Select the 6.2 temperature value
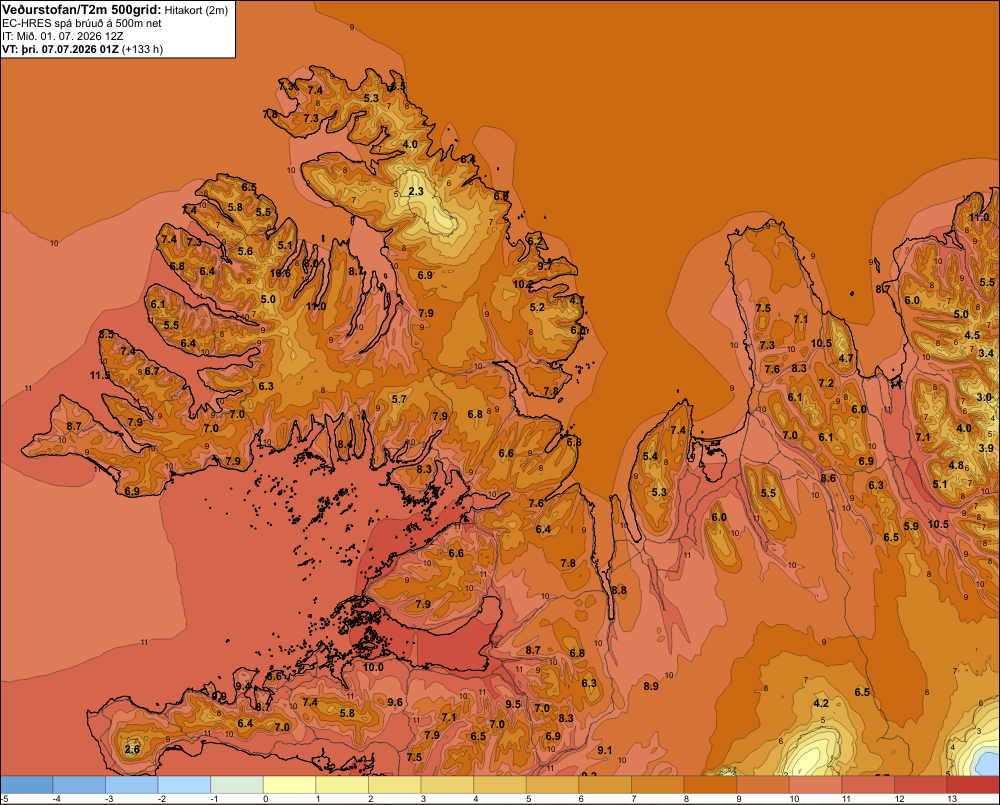1000x805 pixels. pyautogui.click(x=535, y=241)
